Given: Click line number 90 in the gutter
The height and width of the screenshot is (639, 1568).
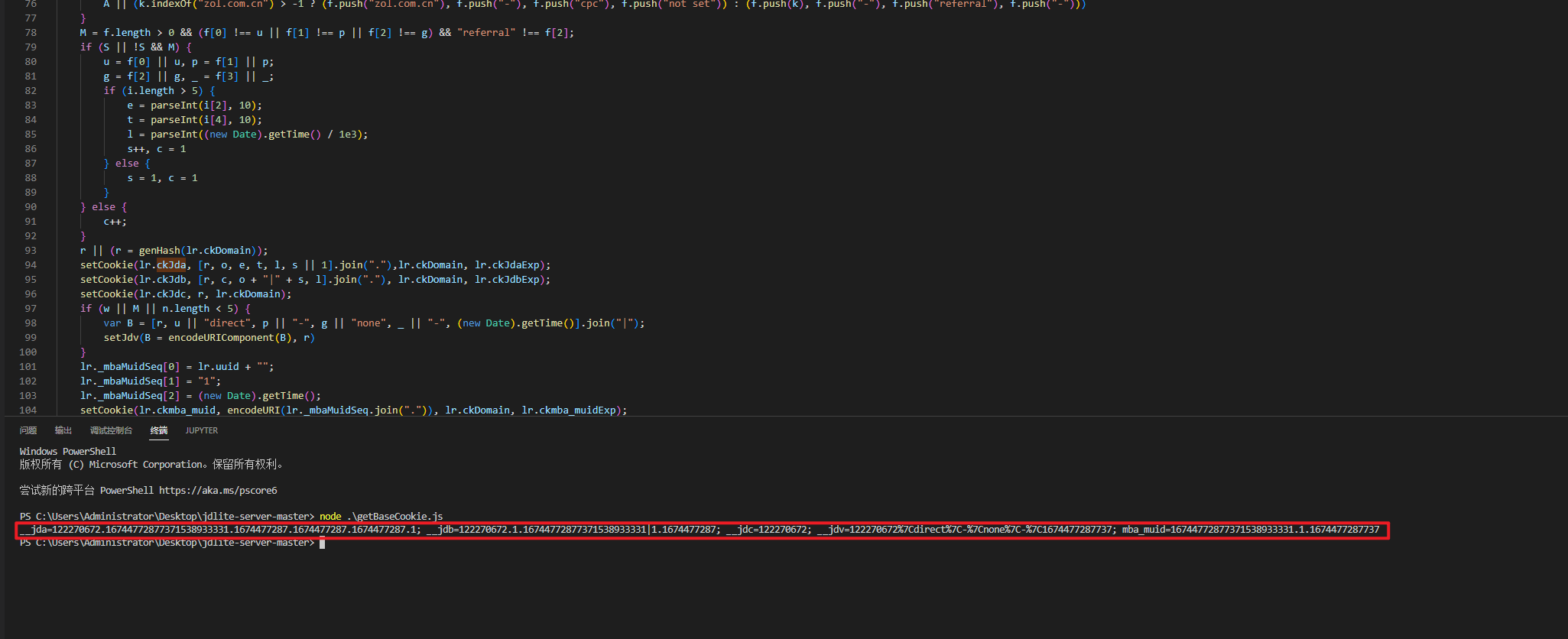Looking at the screenshot, I should (x=31, y=207).
